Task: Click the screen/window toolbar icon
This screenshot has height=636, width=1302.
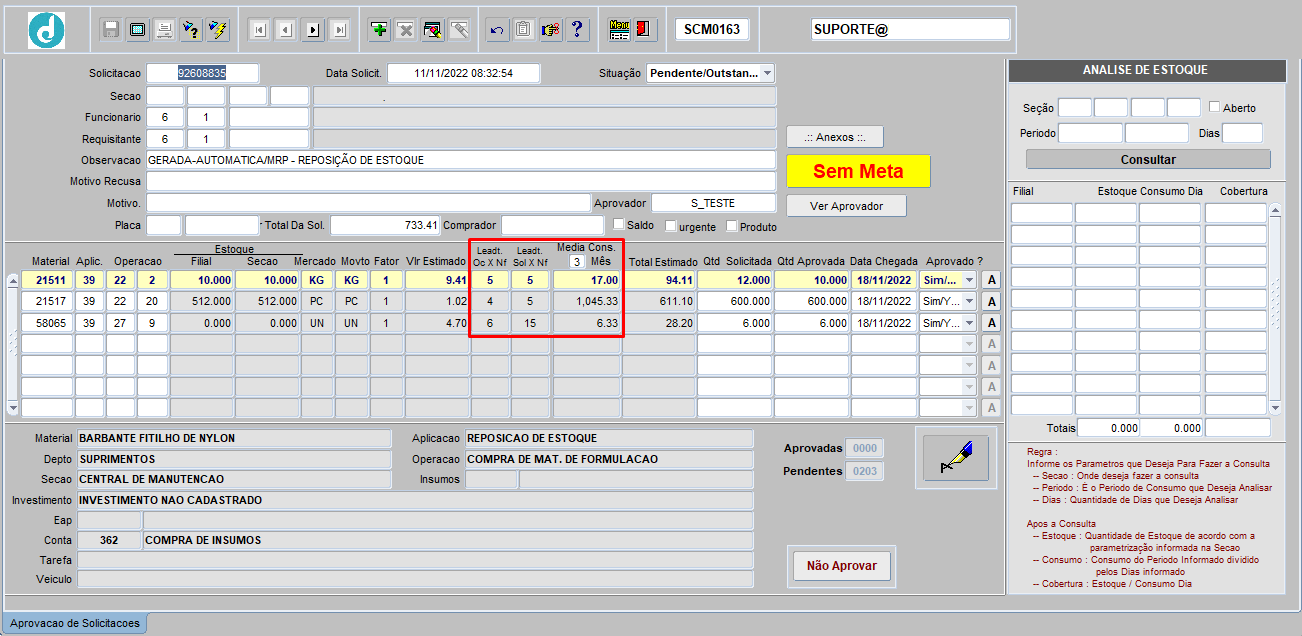Action: point(138,30)
